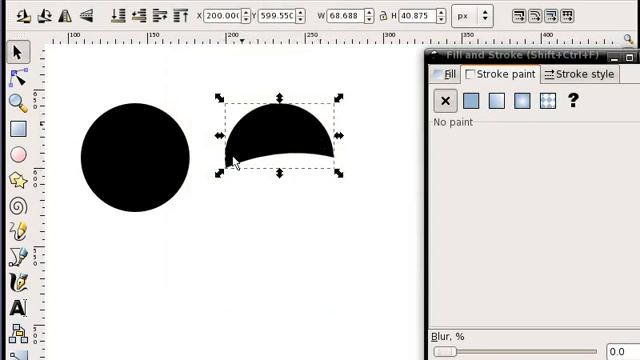Choose Linear gradient paint button
The width and height of the screenshot is (640, 360).
point(496,101)
